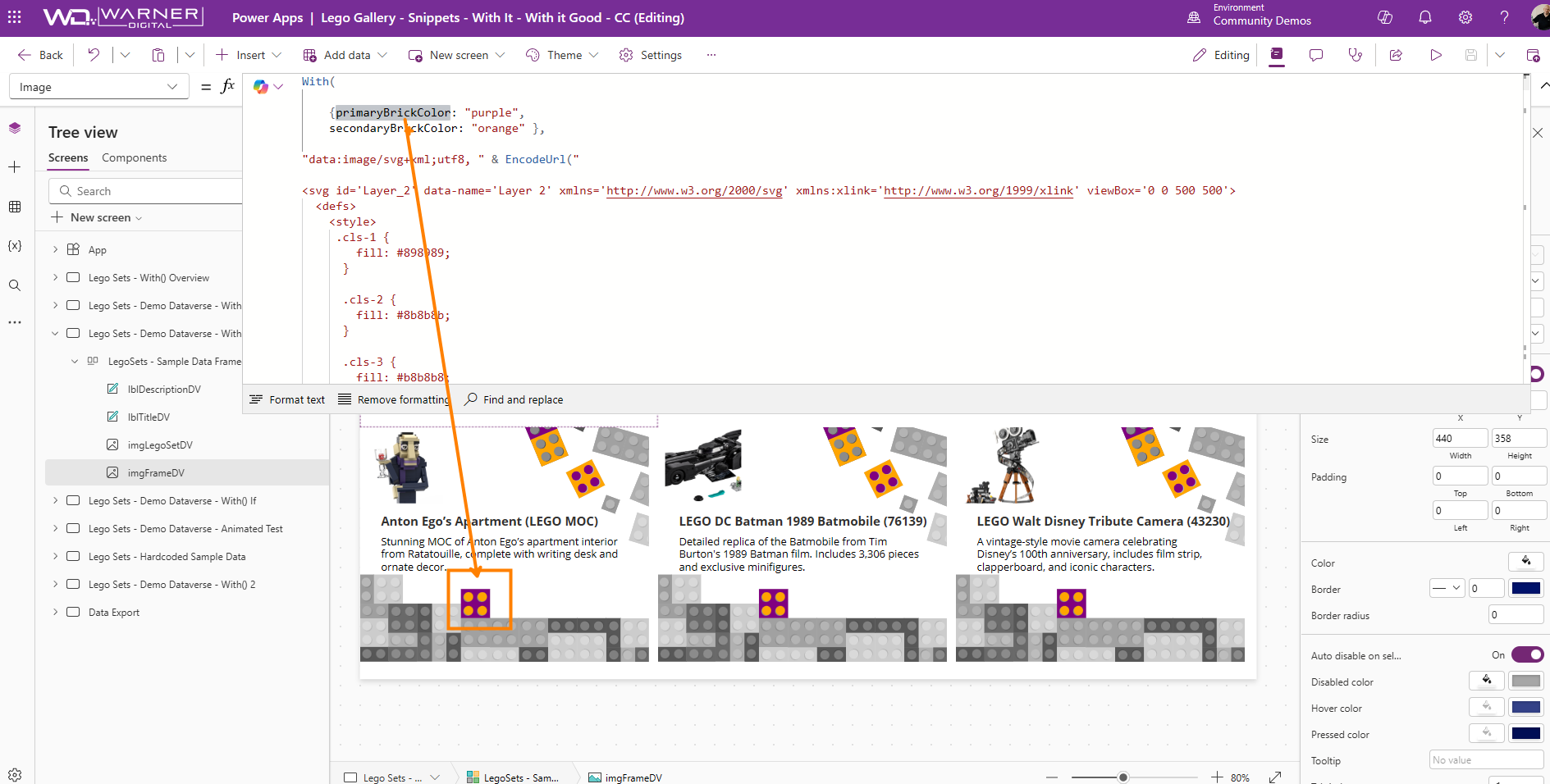Image resolution: width=1550 pixels, height=784 pixels.
Task: Click New screen in Tree view
Action: click(97, 217)
